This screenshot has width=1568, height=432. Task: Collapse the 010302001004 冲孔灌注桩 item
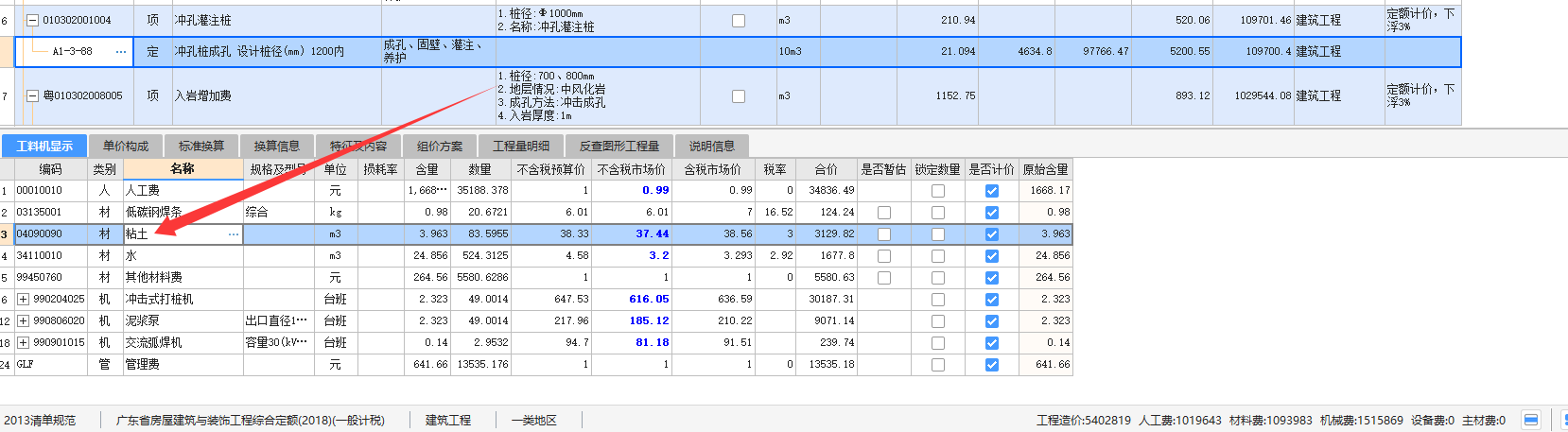coord(33,21)
